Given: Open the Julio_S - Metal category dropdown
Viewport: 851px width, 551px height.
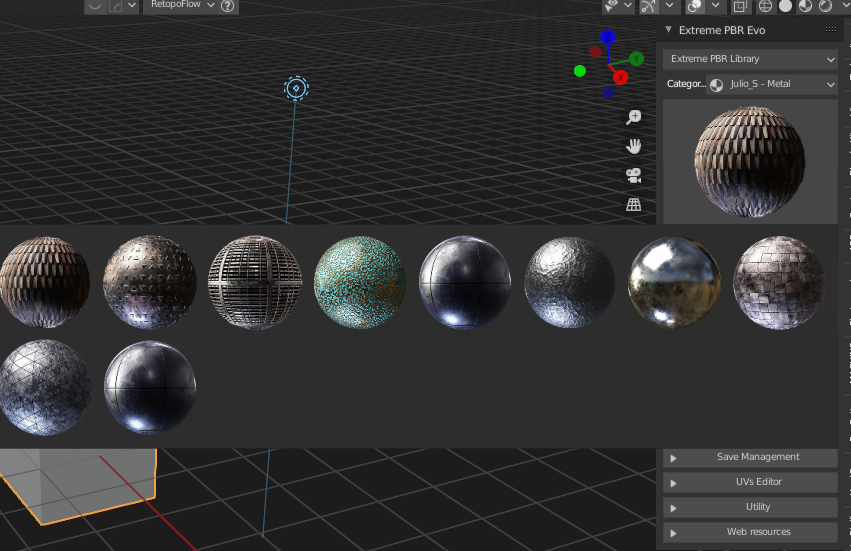Looking at the screenshot, I should (771, 84).
